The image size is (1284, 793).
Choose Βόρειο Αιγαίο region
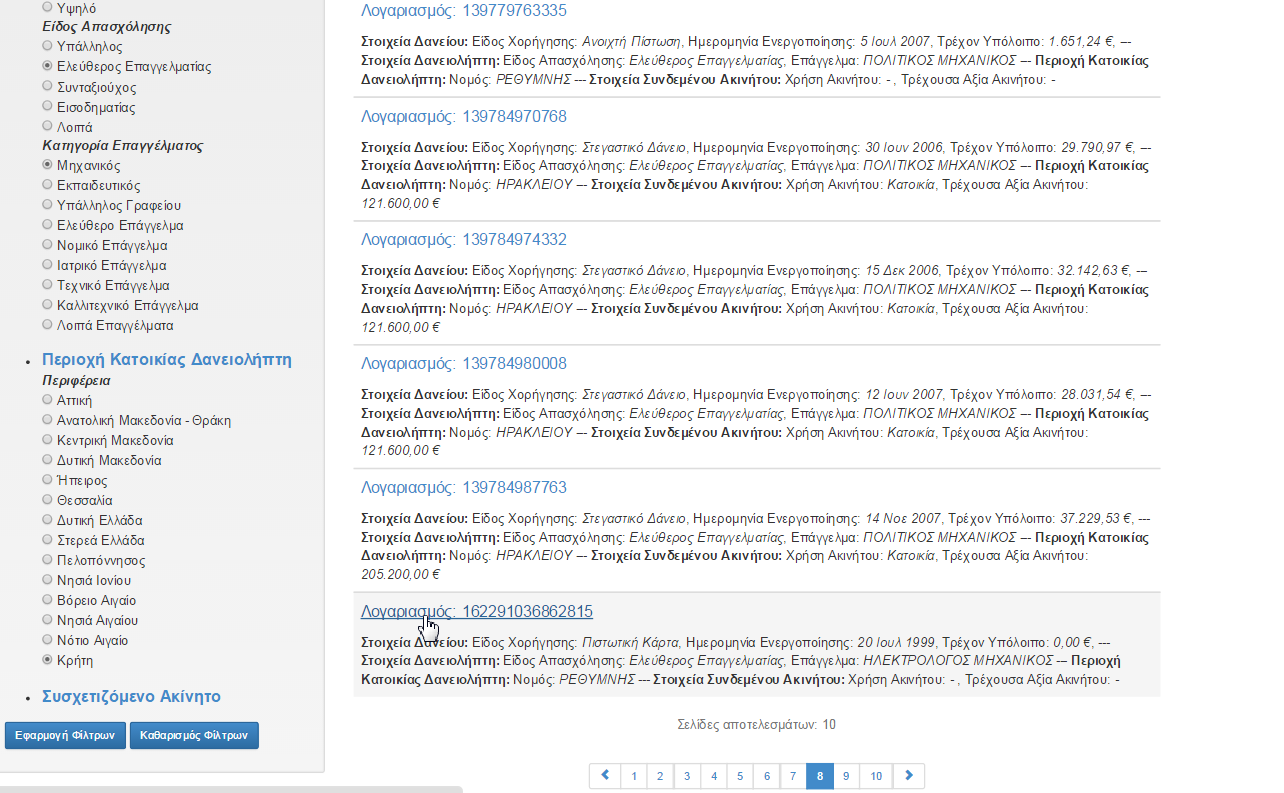click(x=48, y=600)
